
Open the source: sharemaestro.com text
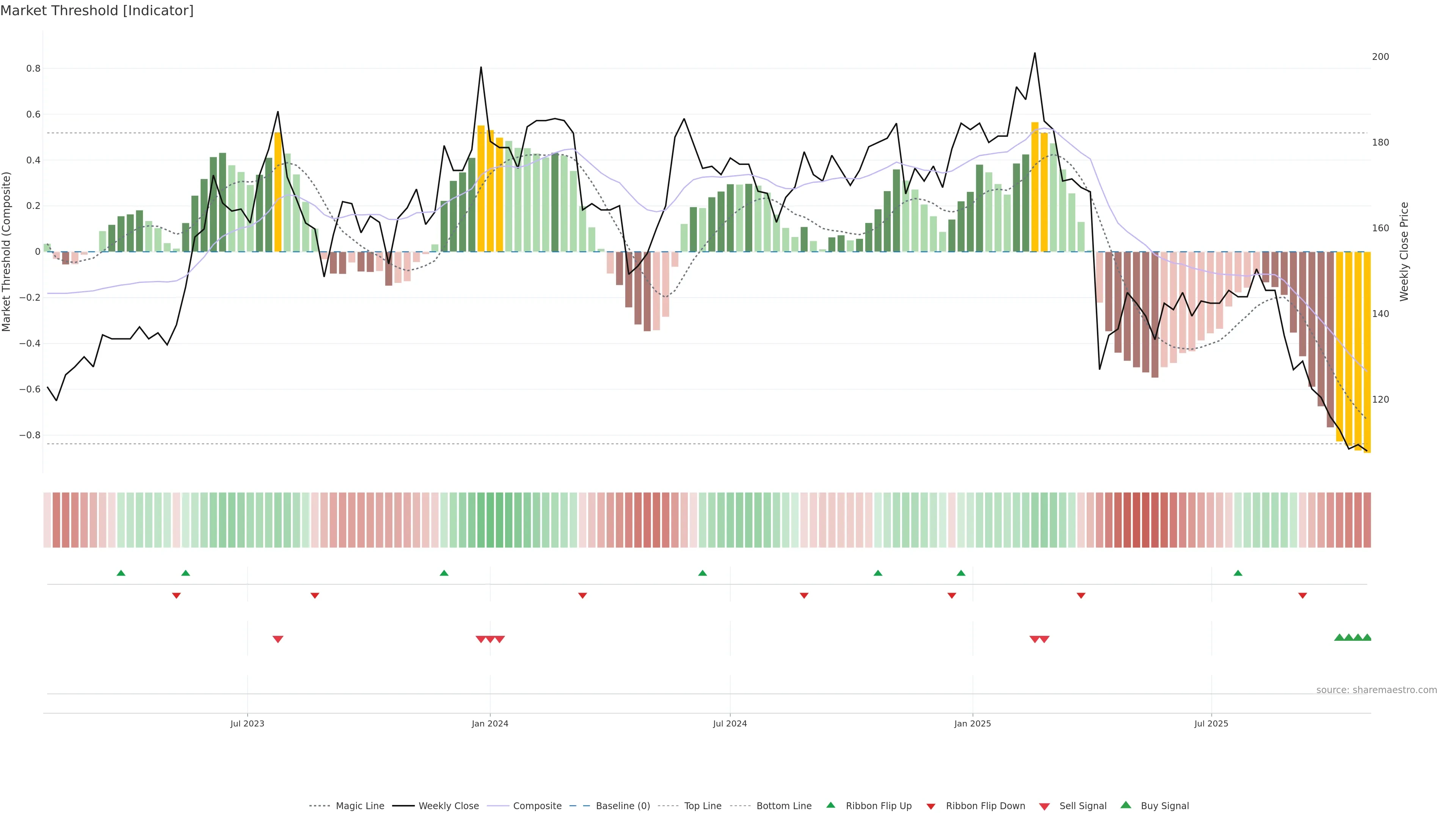click(1376, 690)
